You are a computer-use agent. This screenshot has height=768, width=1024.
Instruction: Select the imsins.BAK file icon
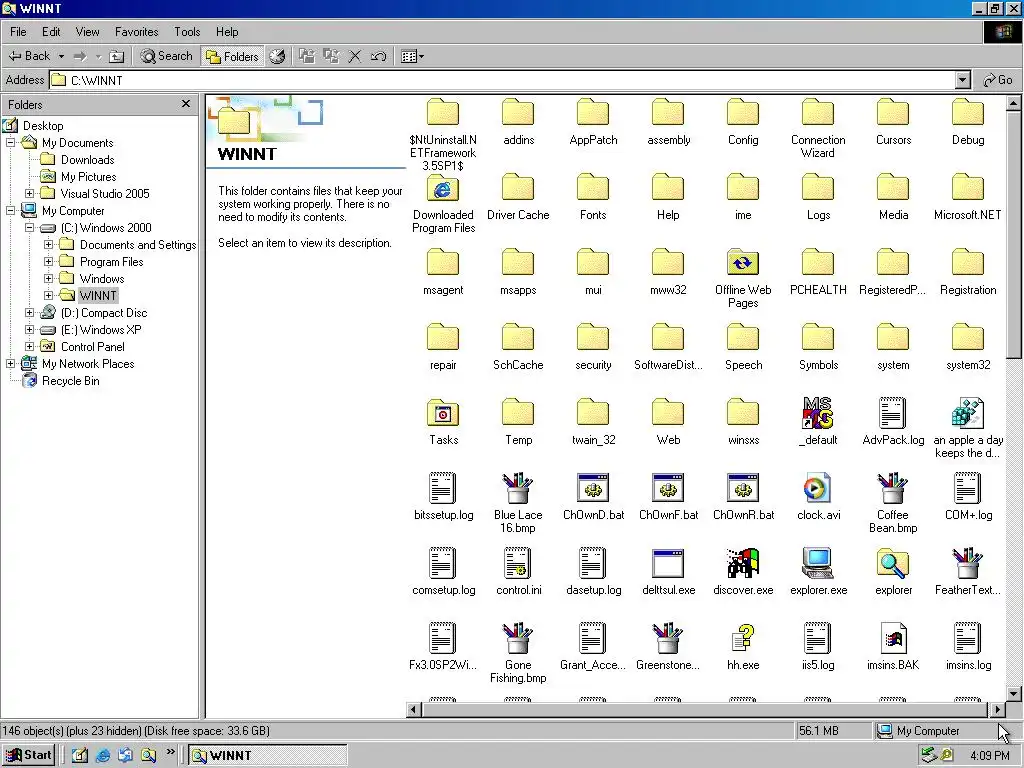[x=893, y=638]
